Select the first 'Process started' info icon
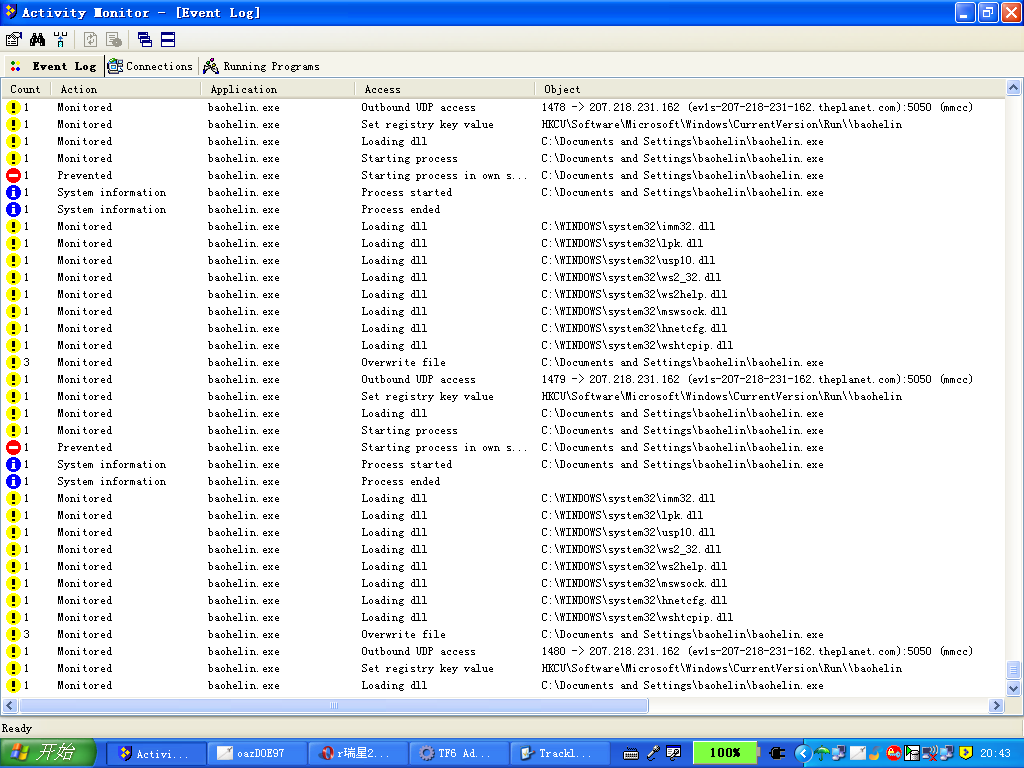 (13, 192)
